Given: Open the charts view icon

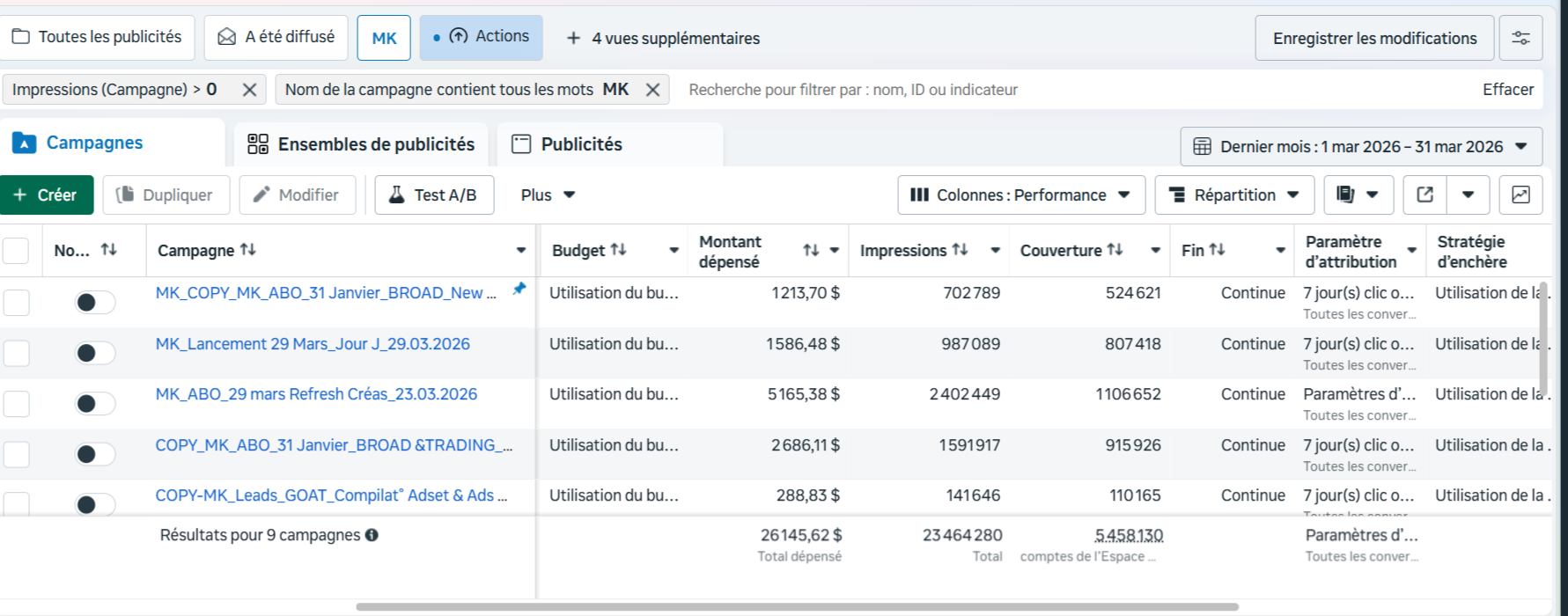Looking at the screenshot, I should (x=1520, y=194).
